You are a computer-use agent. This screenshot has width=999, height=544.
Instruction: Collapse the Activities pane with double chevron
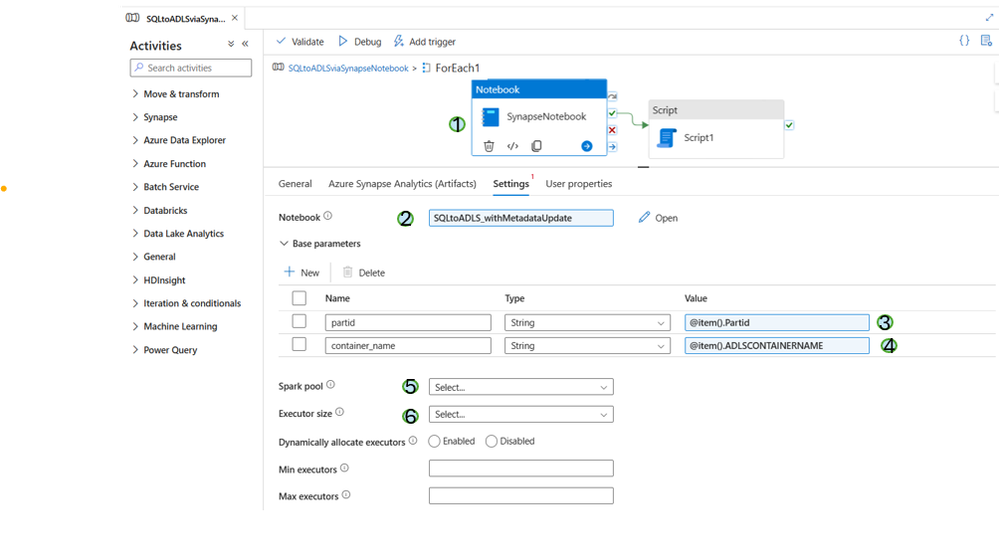click(x=245, y=44)
